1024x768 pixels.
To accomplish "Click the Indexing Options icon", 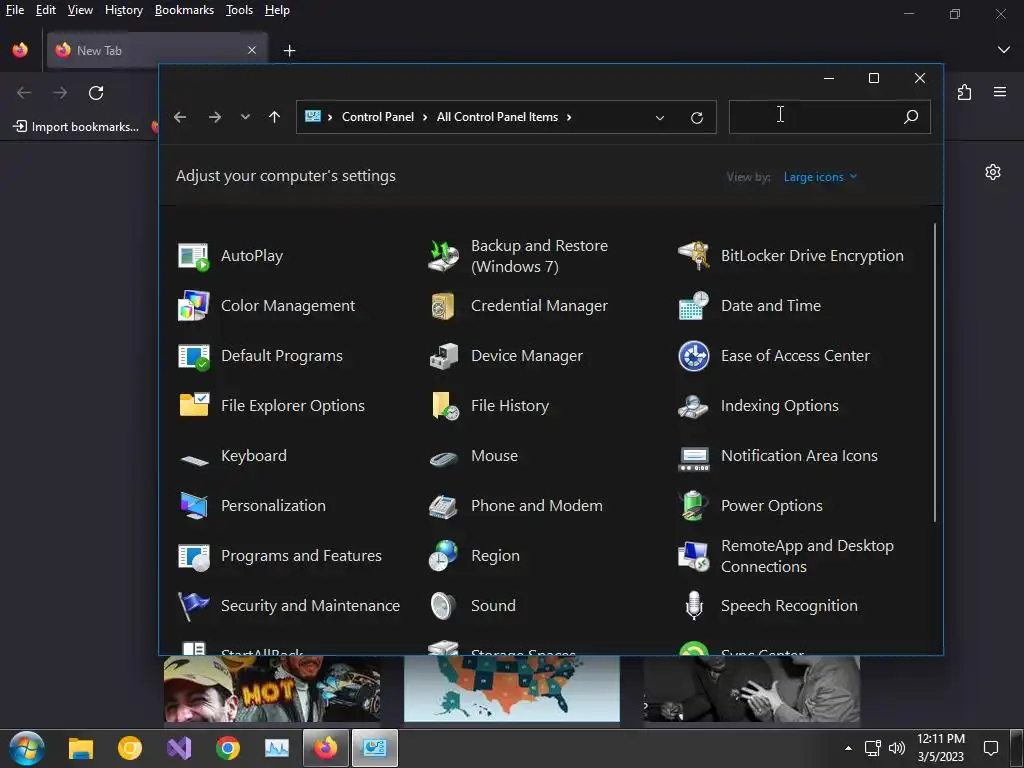I will [x=694, y=406].
